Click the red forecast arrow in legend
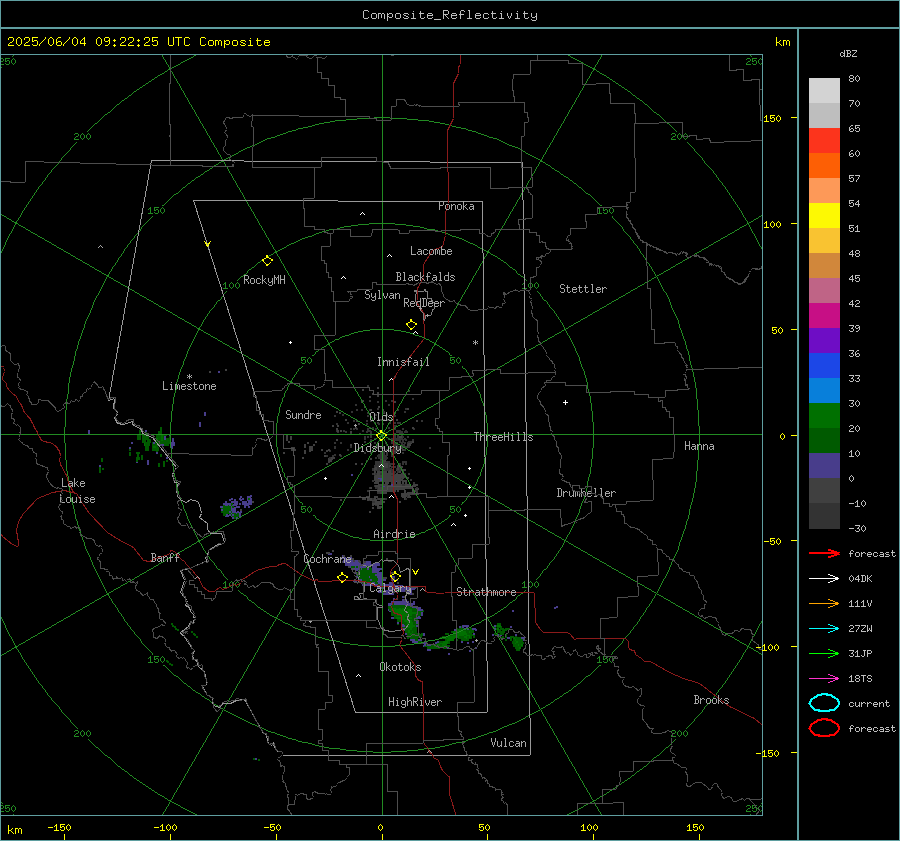The width and height of the screenshot is (900, 841). [824, 553]
